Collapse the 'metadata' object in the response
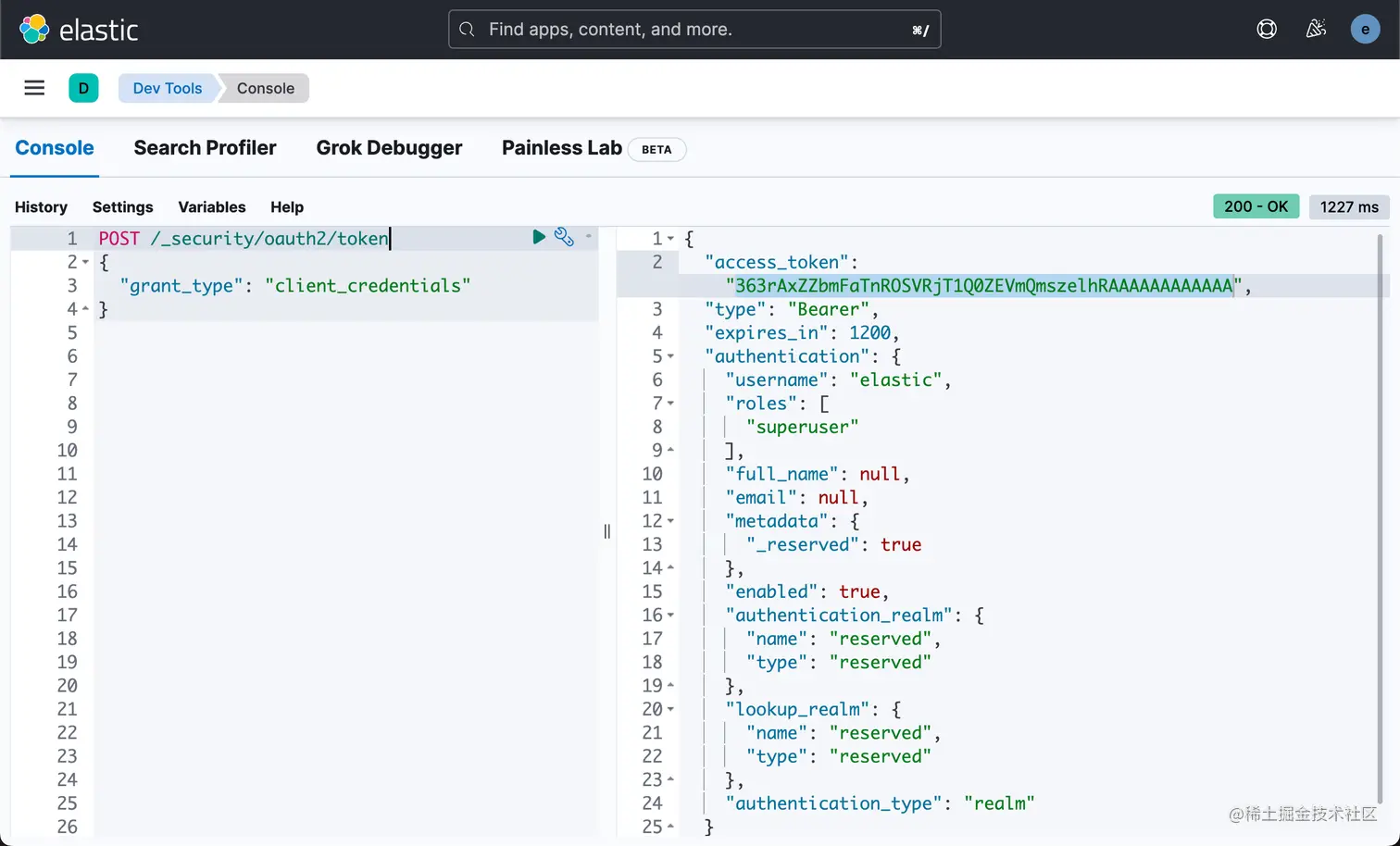This screenshot has width=1400, height=846. (669, 520)
